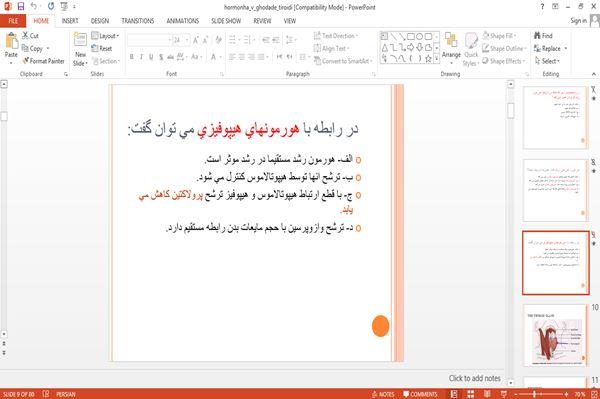Start Slide Show from status bar icon
600x399 pixels.
tap(504, 394)
